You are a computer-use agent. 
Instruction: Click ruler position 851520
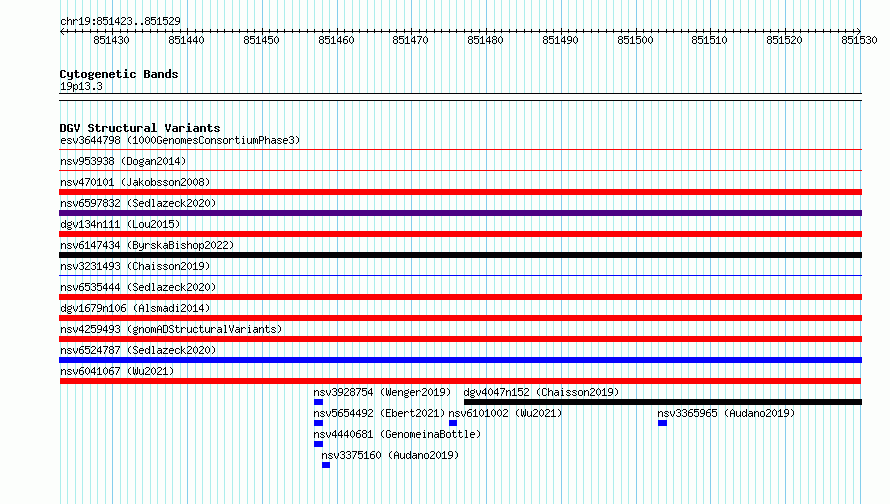[784, 40]
